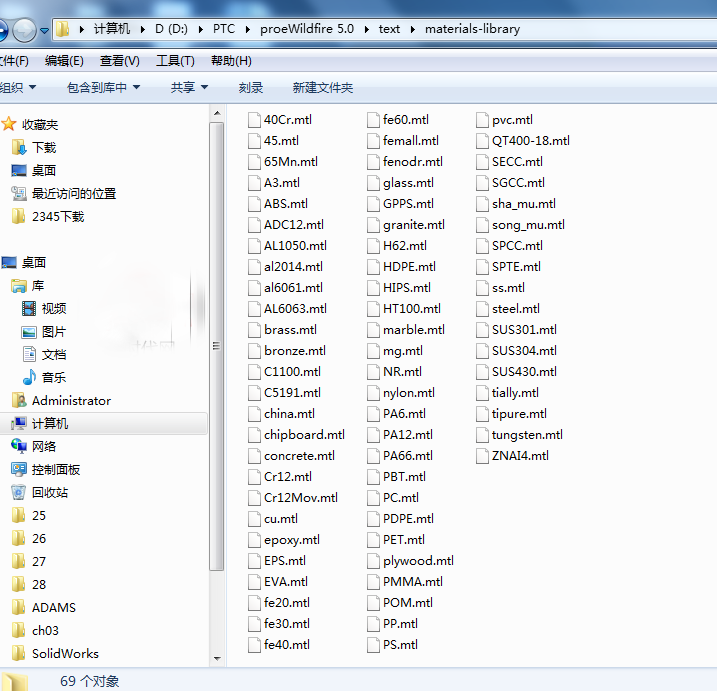Click navigation pane scroll down arrow

(x=217, y=659)
